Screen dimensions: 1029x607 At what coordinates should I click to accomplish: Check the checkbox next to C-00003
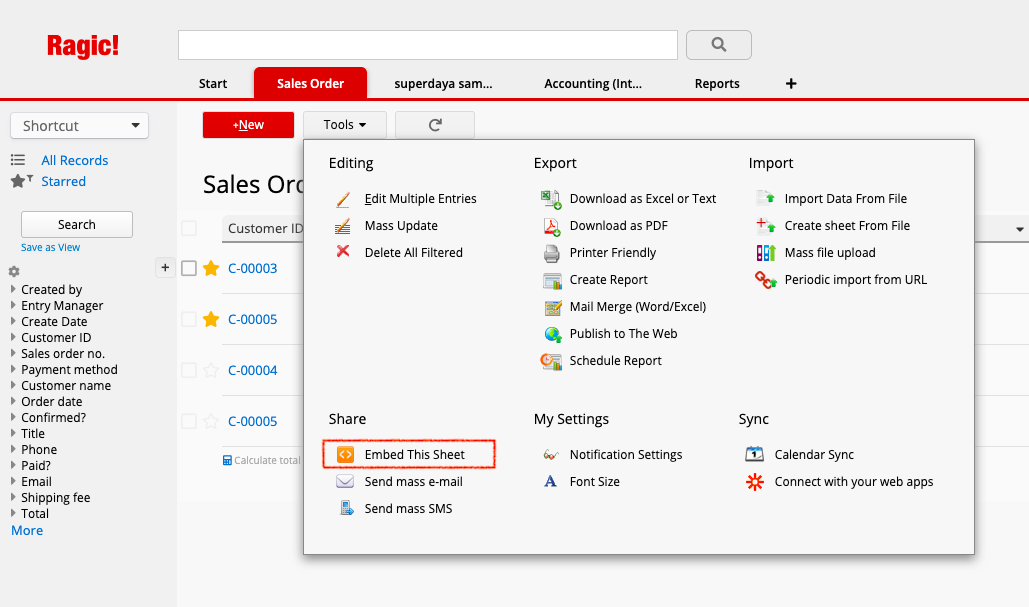click(x=188, y=268)
